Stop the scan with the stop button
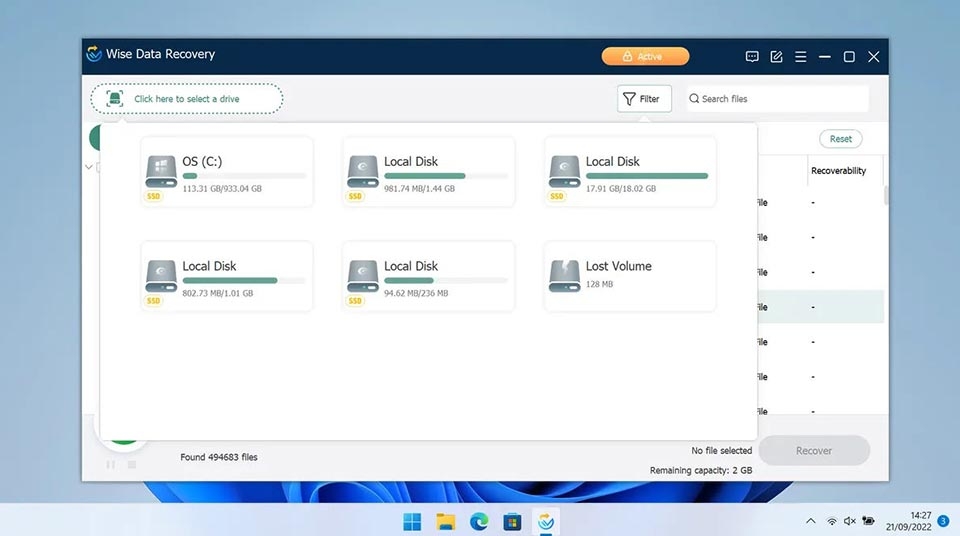 coord(132,465)
